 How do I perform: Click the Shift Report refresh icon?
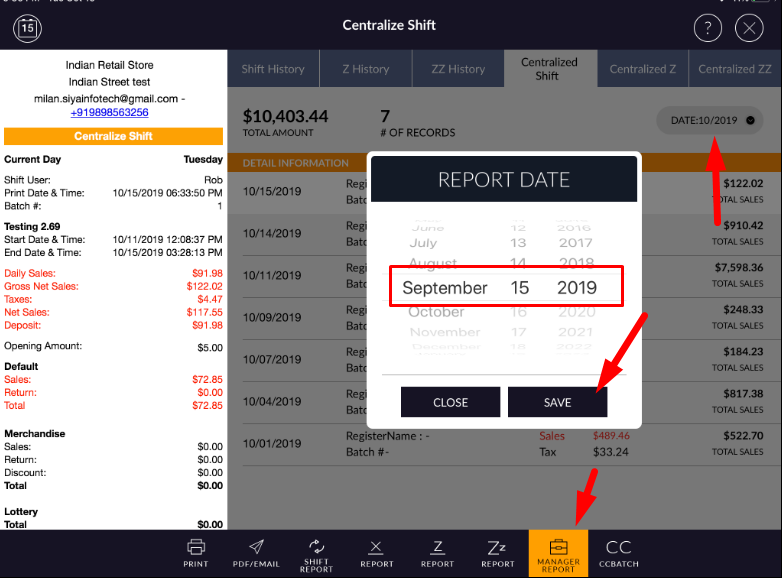316,546
